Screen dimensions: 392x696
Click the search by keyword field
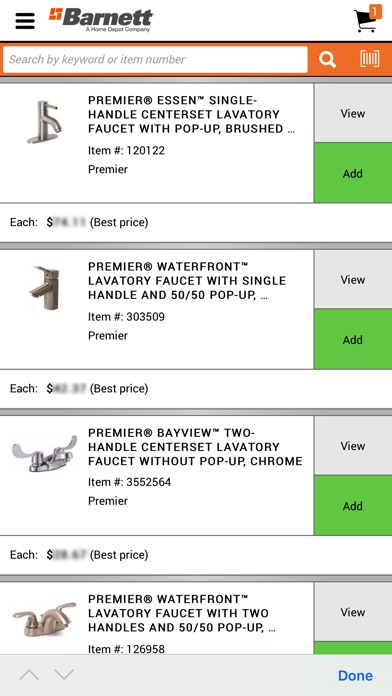point(155,59)
